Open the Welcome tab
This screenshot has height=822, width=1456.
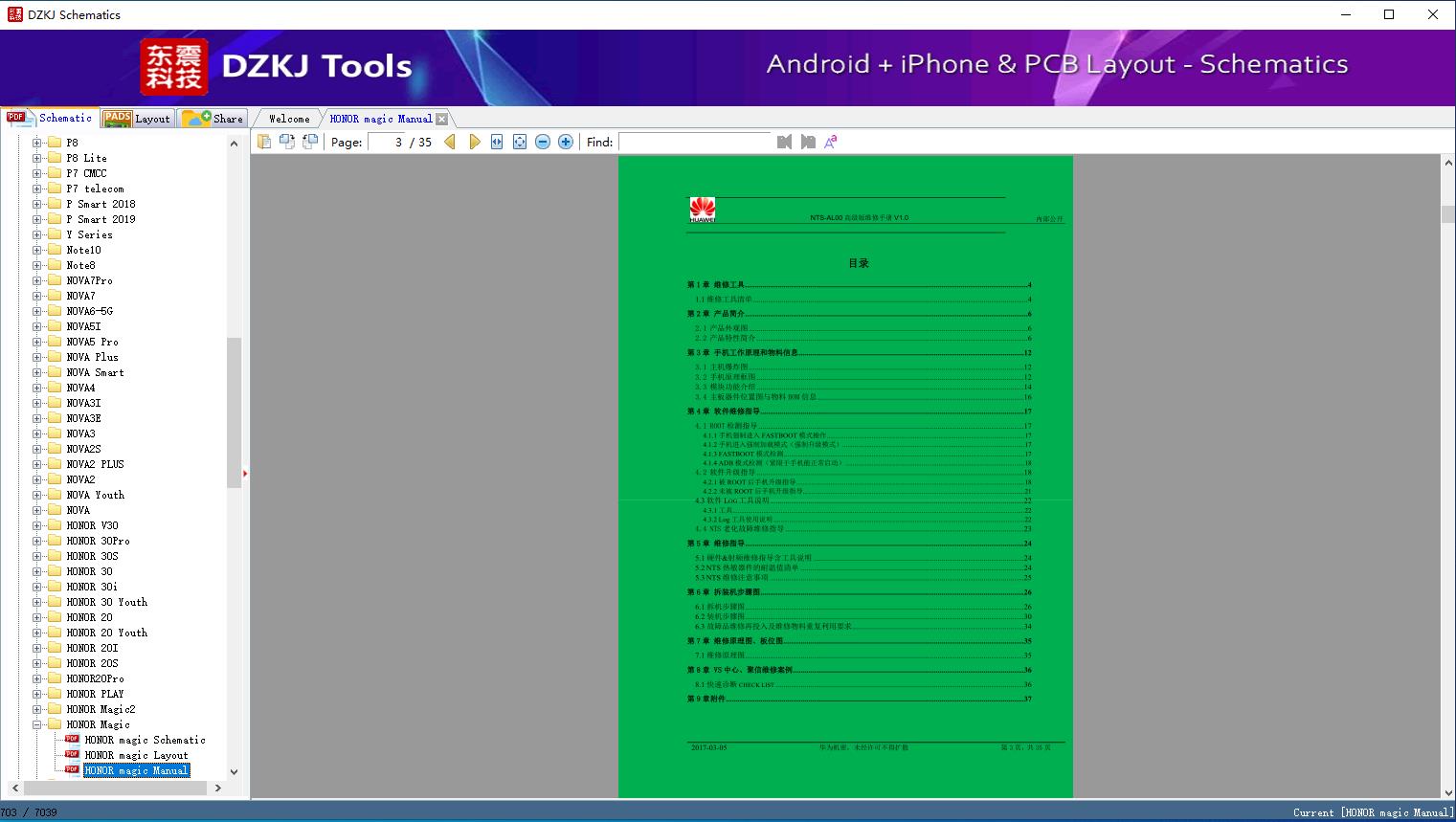(x=289, y=119)
